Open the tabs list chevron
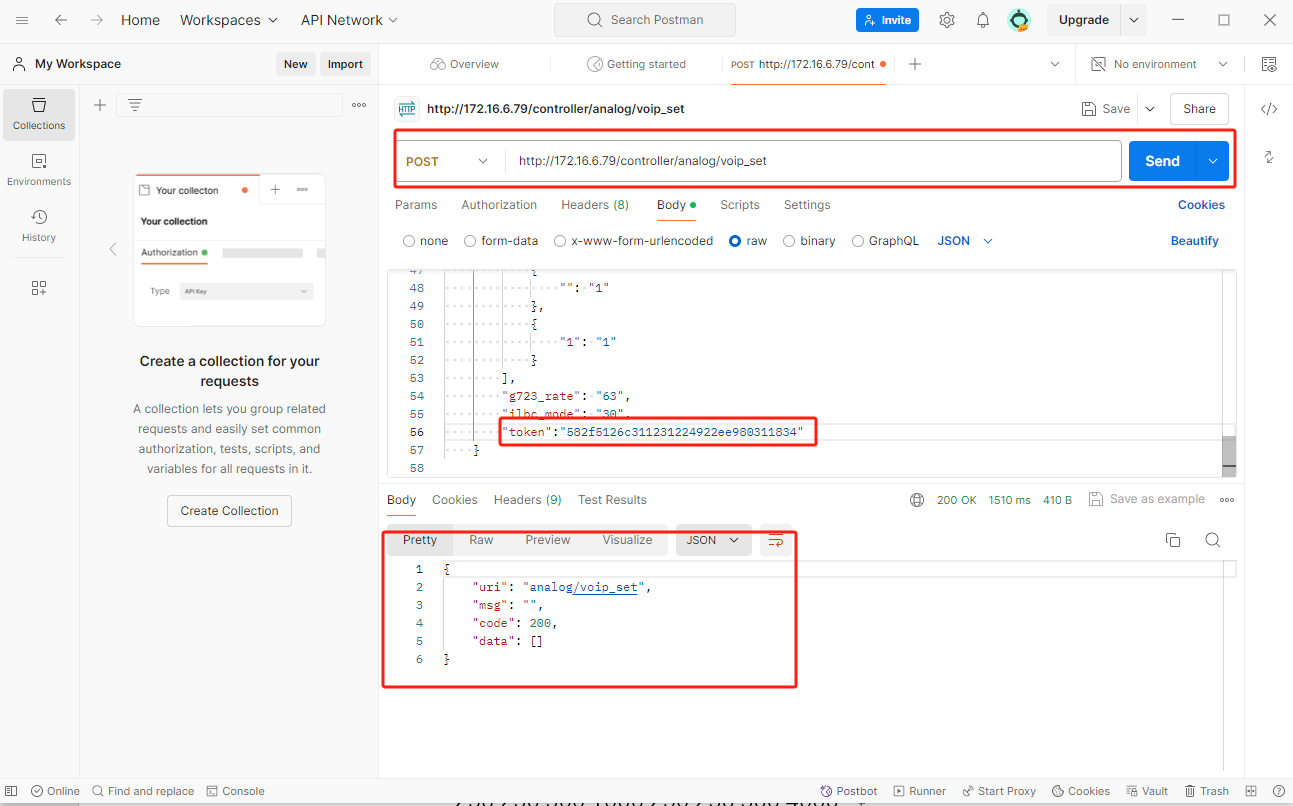 [1055, 64]
